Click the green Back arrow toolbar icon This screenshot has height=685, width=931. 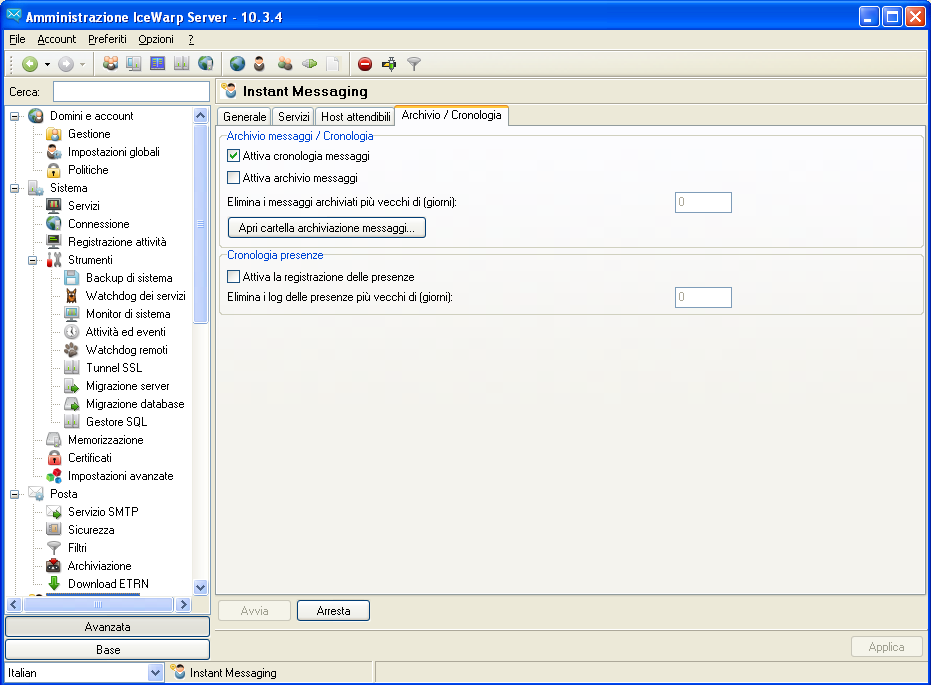point(30,64)
